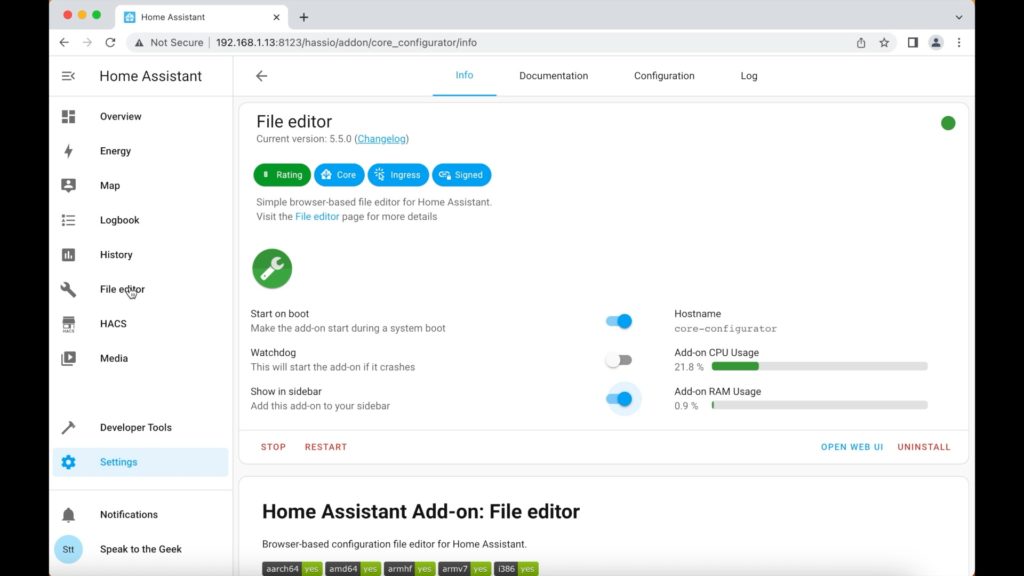
Task: Switch to the Info tab
Action: (464, 75)
